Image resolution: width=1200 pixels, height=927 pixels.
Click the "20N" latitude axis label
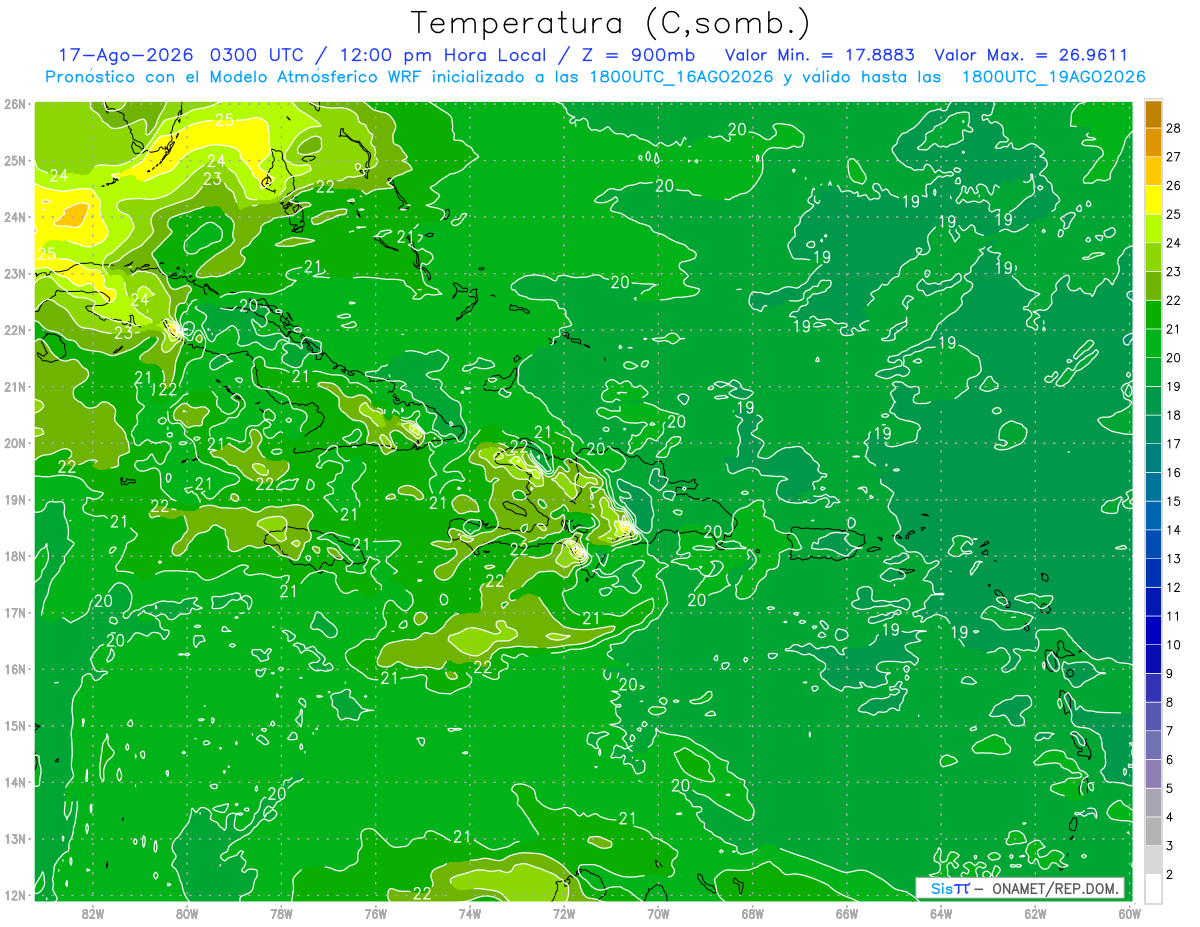(x=15, y=443)
